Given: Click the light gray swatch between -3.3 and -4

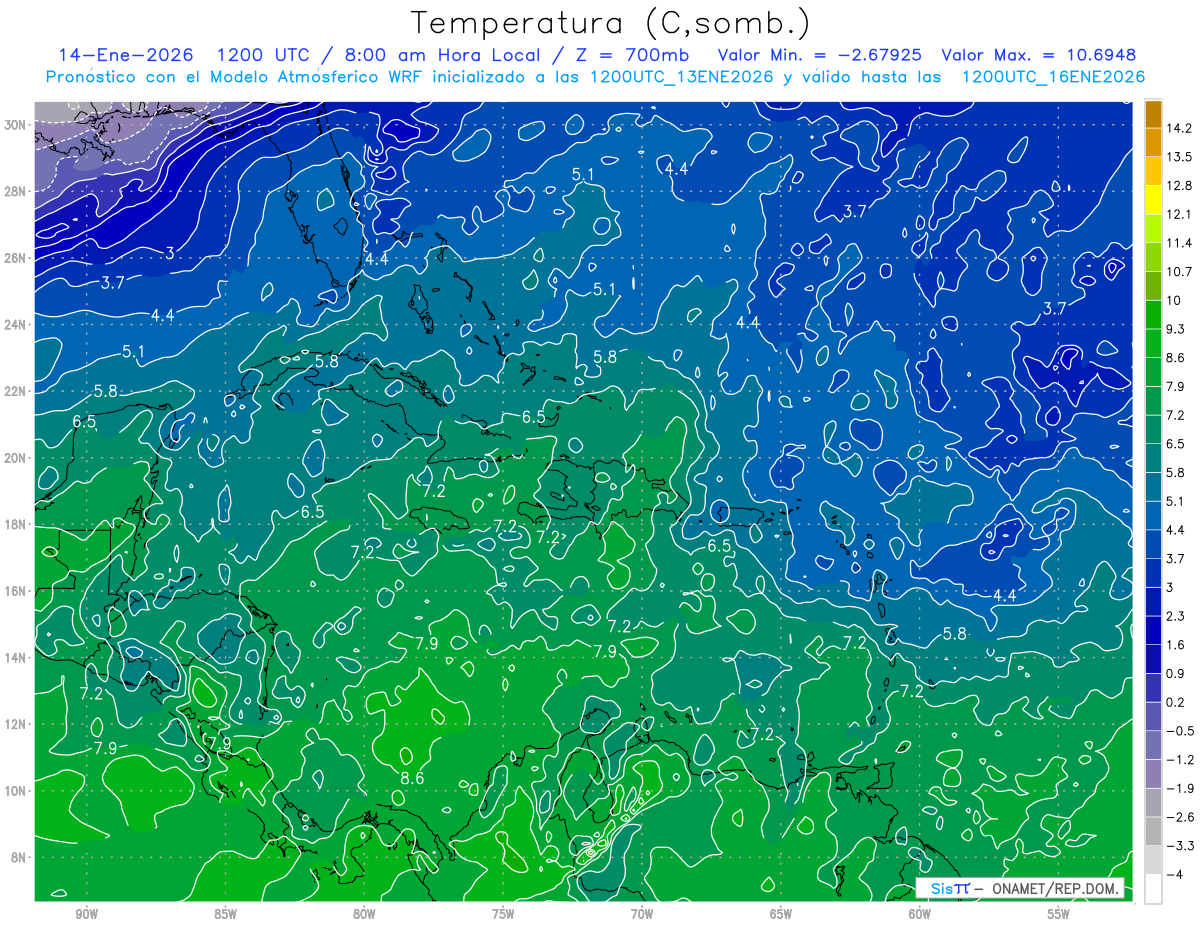Looking at the screenshot, I should pos(1153,860).
